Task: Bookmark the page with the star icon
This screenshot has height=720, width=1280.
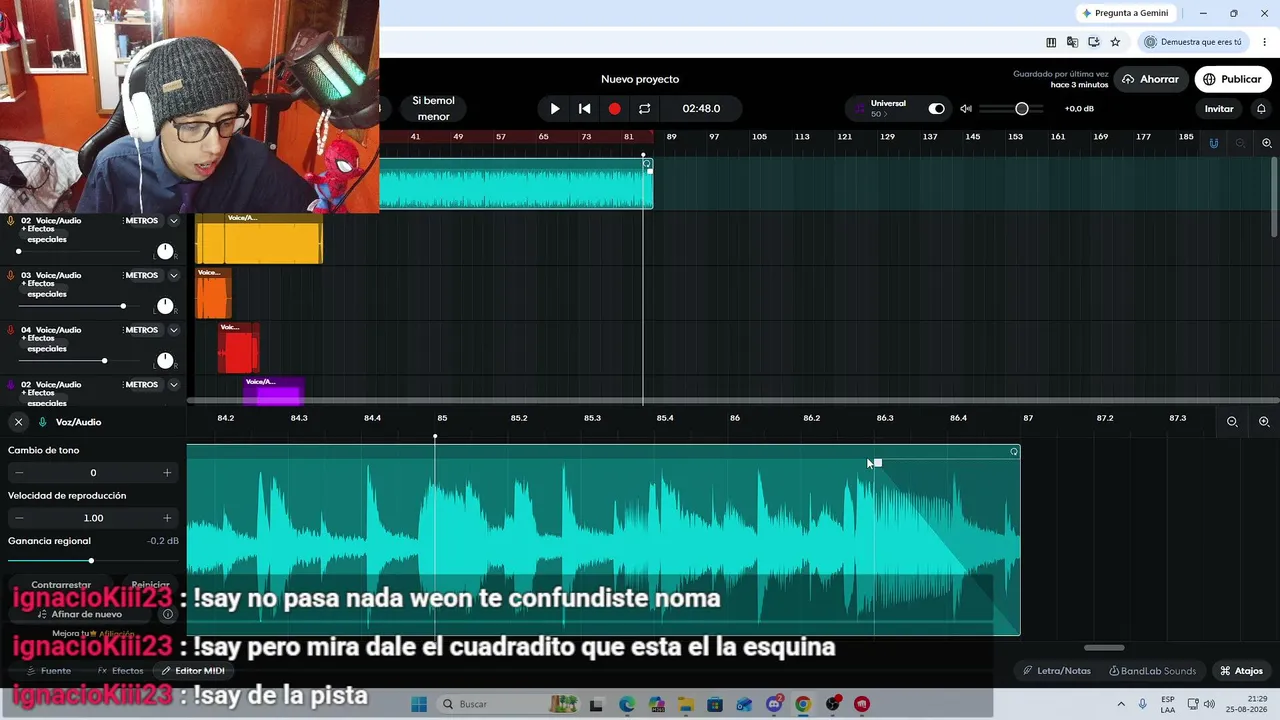Action: pos(1115,42)
